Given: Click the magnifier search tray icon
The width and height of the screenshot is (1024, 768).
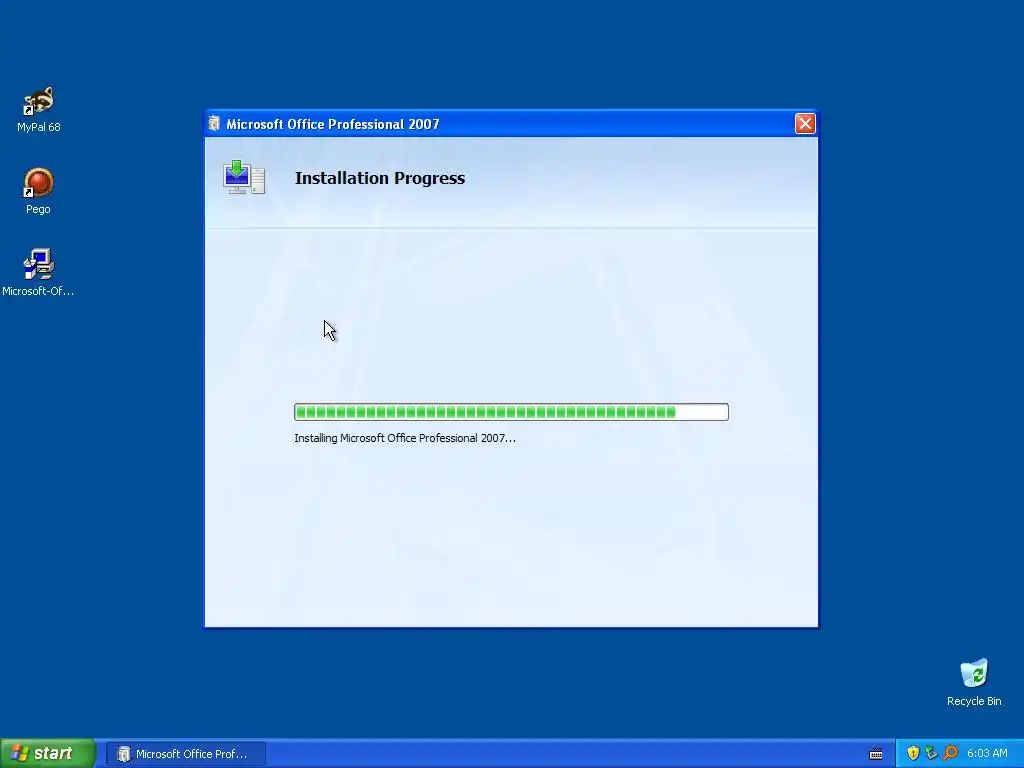Looking at the screenshot, I should click(x=950, y=753).
